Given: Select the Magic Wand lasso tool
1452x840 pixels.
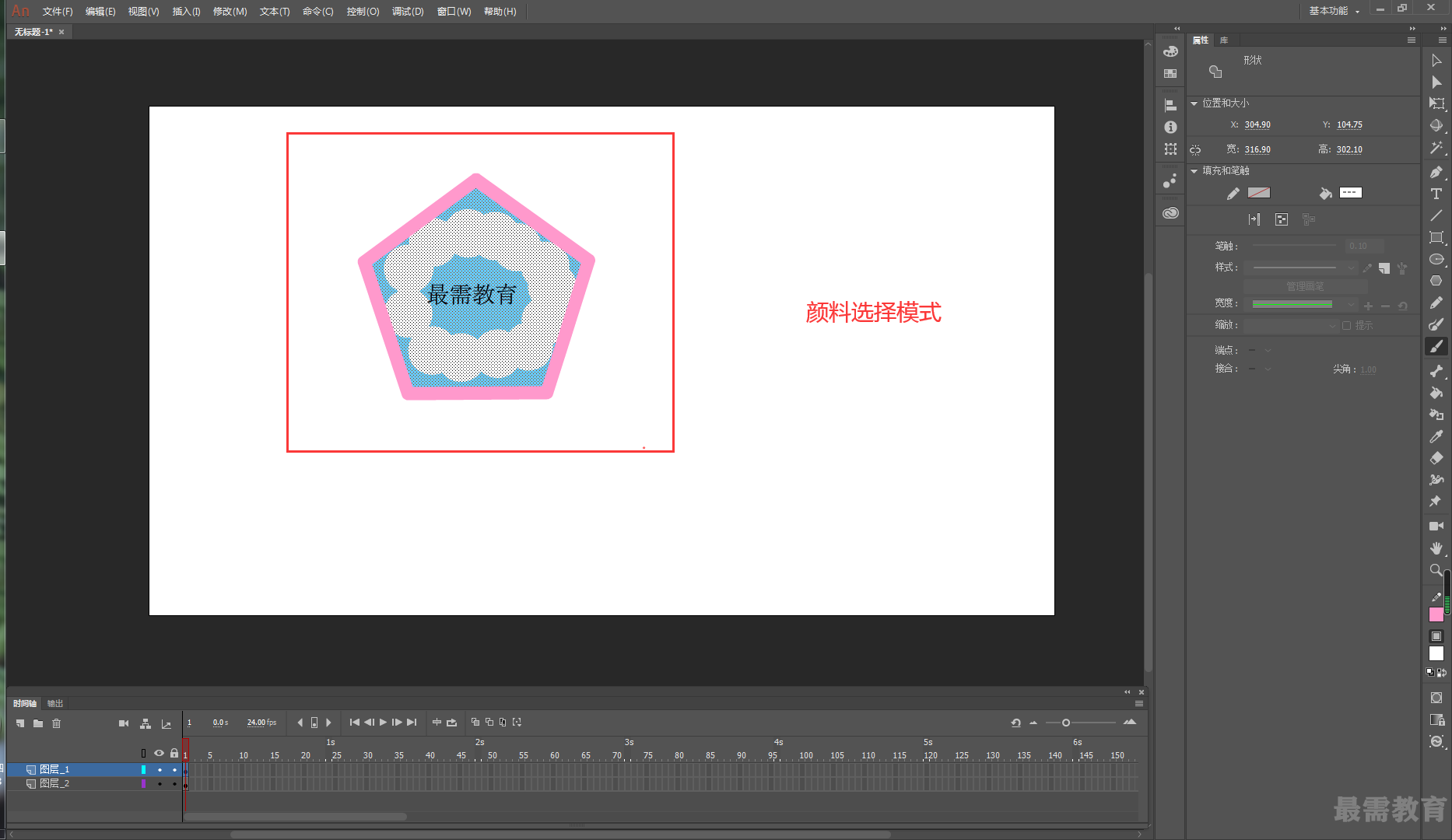Looking at the screenshot, I should click(1436, 147).
